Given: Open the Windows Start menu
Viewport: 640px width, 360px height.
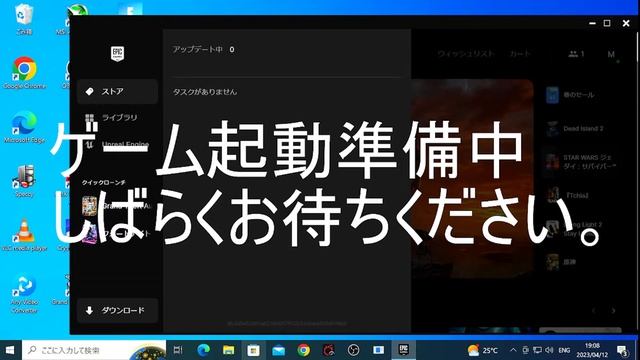Looking at the screenshot, I should pyautogui.click(x=10, y=350).
